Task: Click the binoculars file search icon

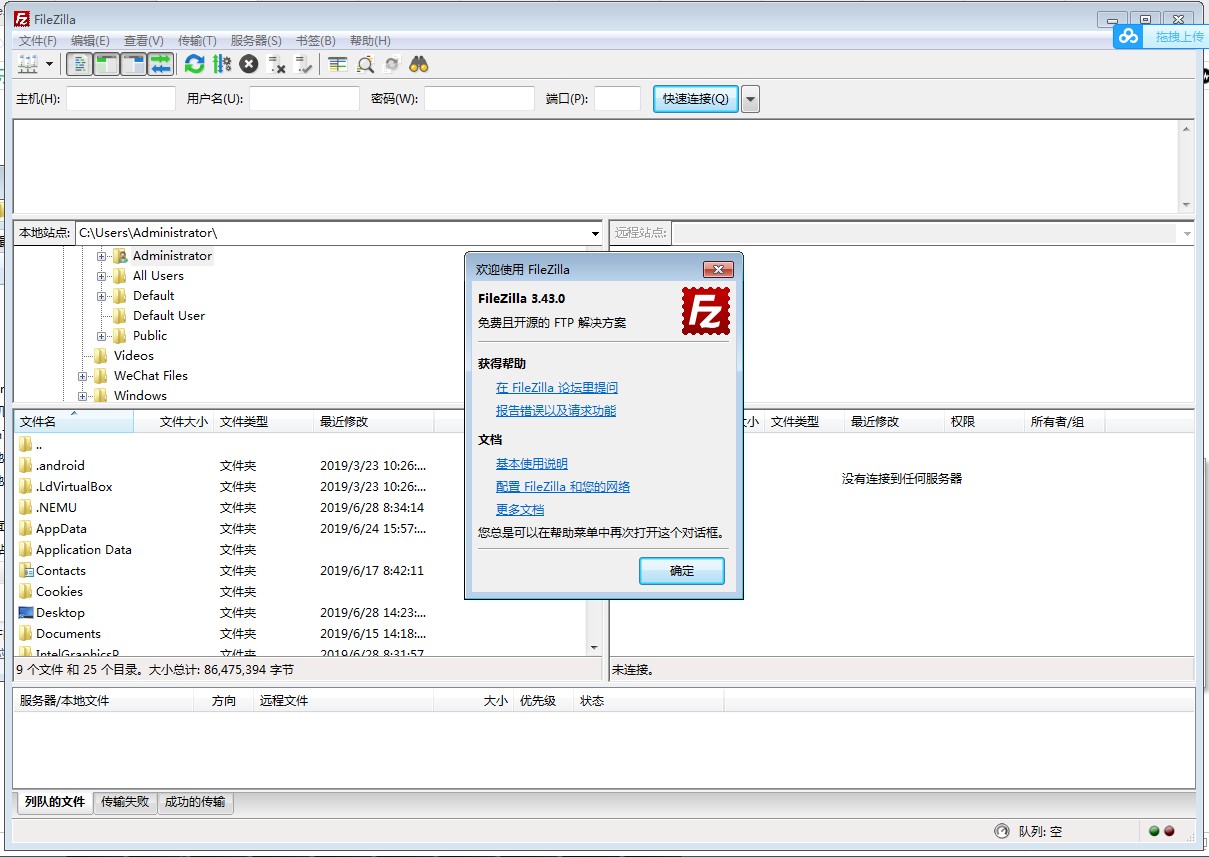Action: click(x=419, y=65)
